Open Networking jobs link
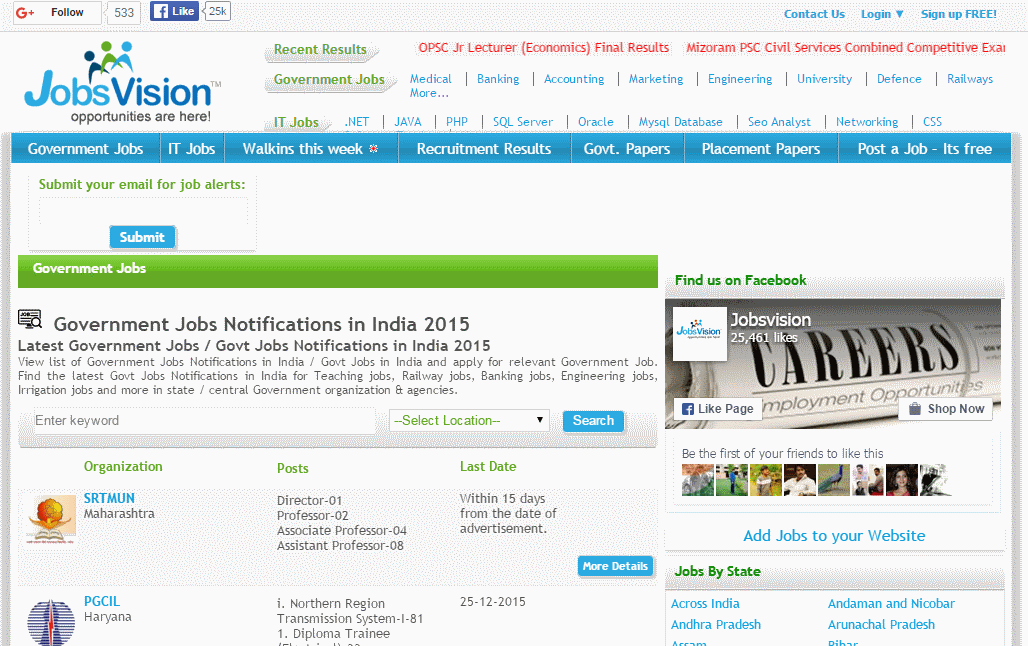1028x646 pixels. point(866,121)
